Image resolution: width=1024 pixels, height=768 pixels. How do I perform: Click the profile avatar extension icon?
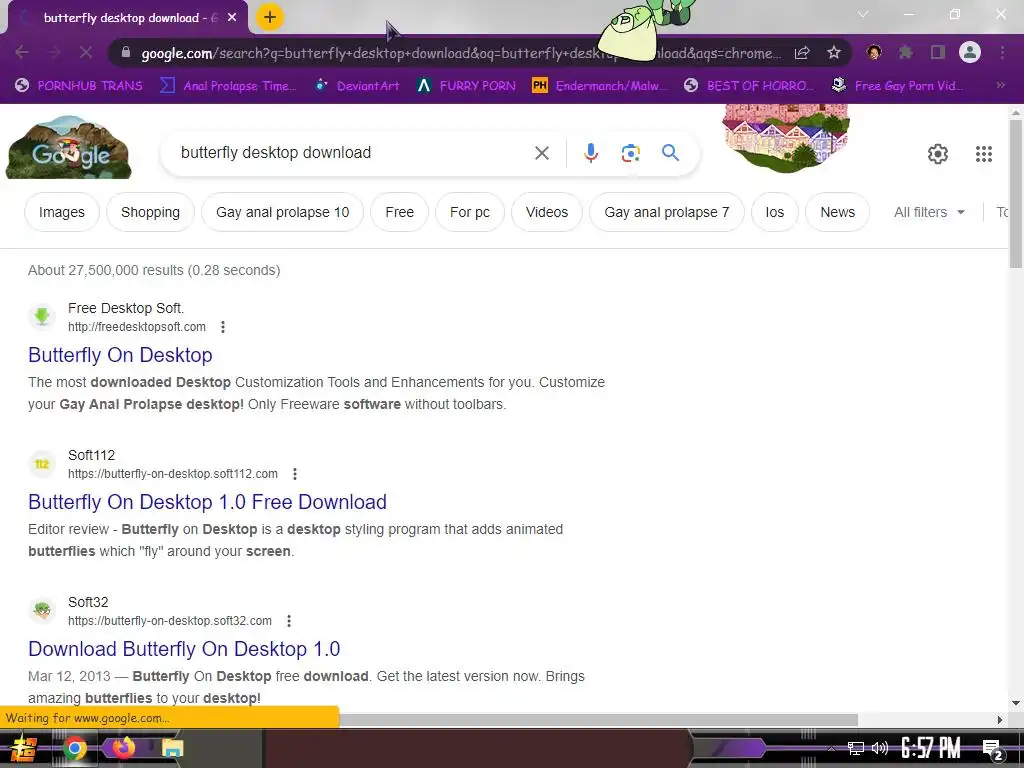pos(874,52)
